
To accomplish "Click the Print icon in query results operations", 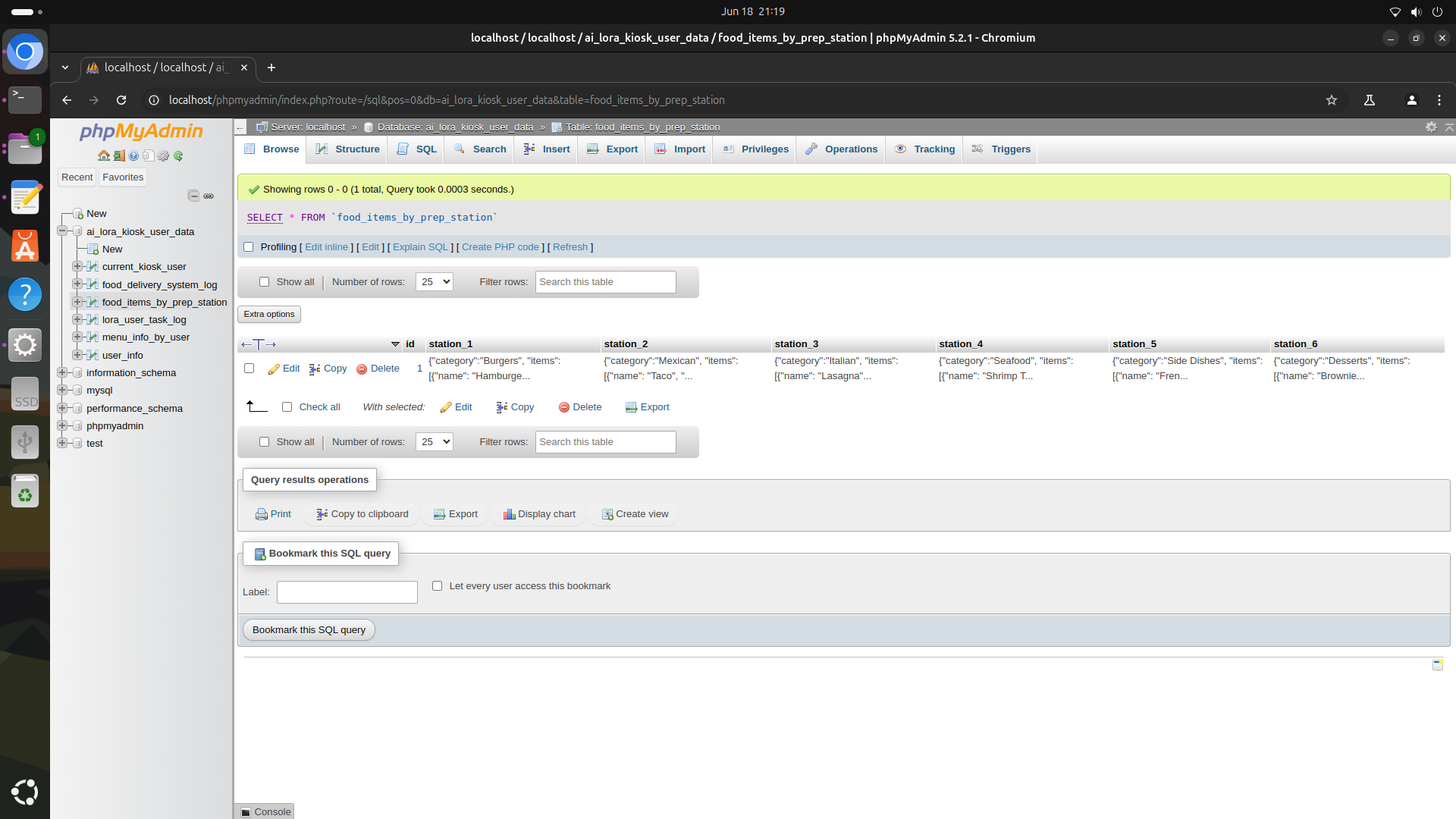I will pyautogui.click(x=262, y=514).
